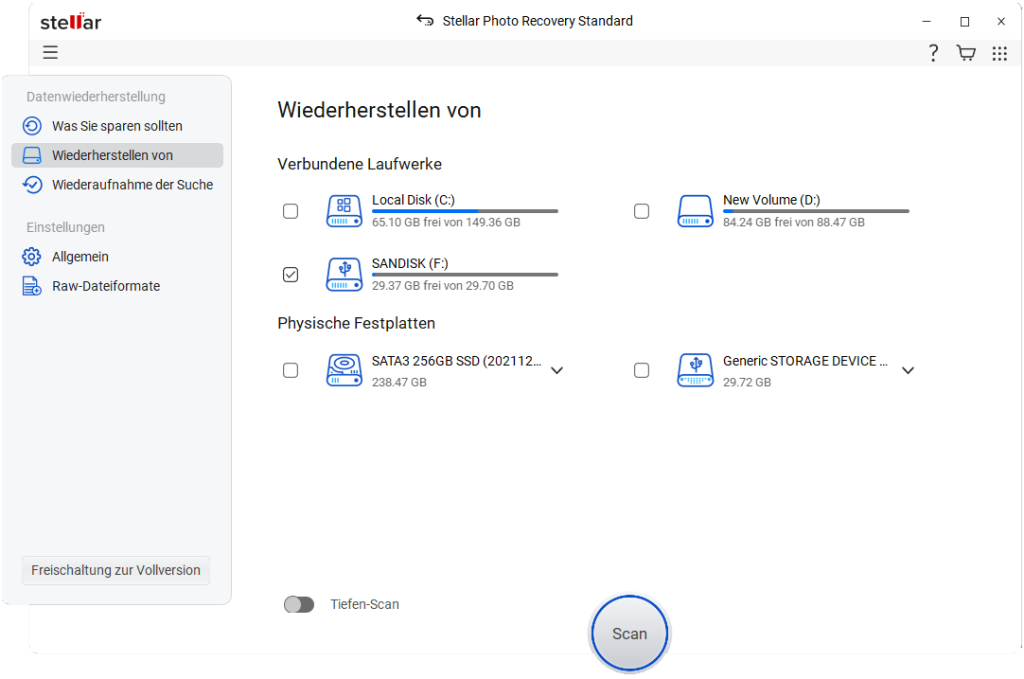
Task: Select Was Sie sparen sollten
Action: 117,126
